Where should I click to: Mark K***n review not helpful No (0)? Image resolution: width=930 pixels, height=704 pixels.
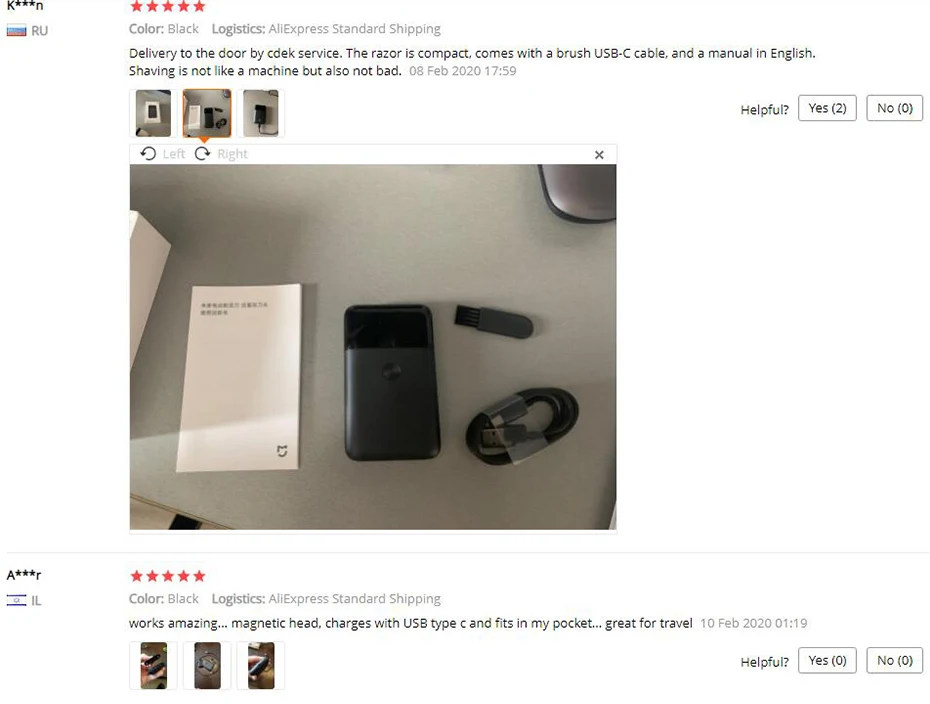click(894, 108)
